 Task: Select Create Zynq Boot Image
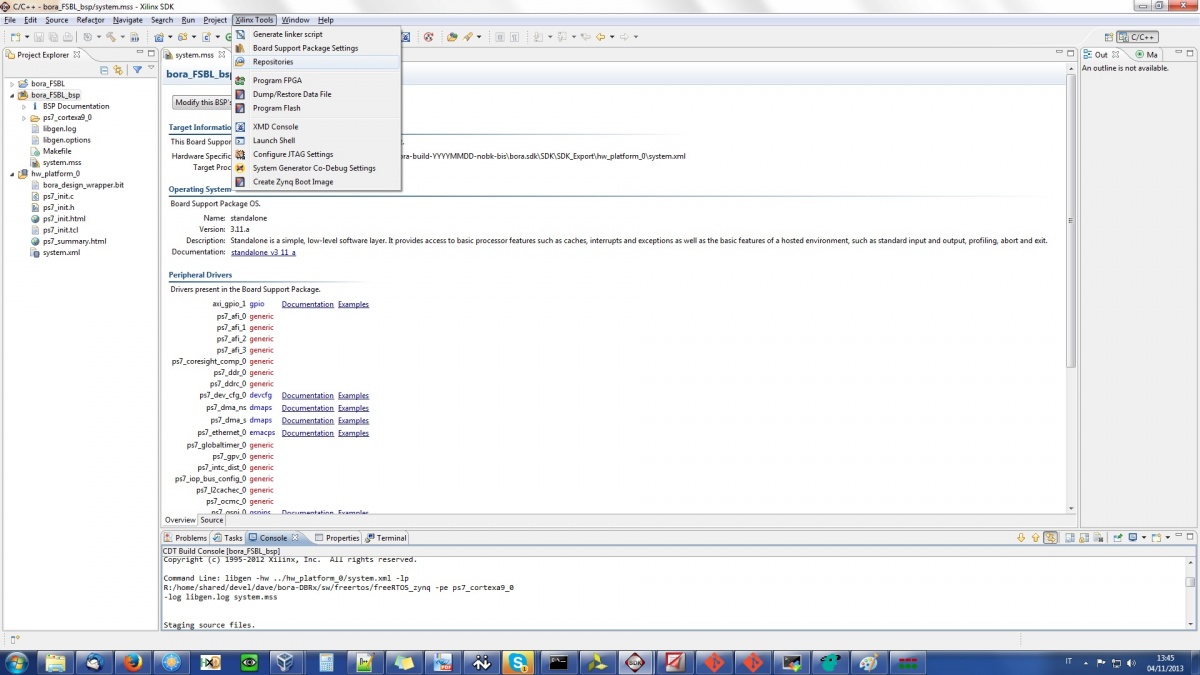[x=292, y=182]
